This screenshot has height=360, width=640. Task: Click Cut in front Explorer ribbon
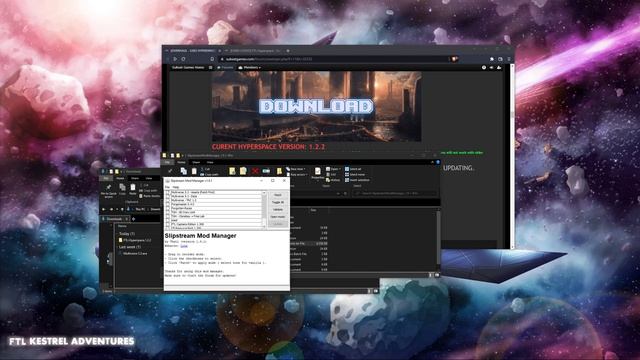click(x=206, y=169)
